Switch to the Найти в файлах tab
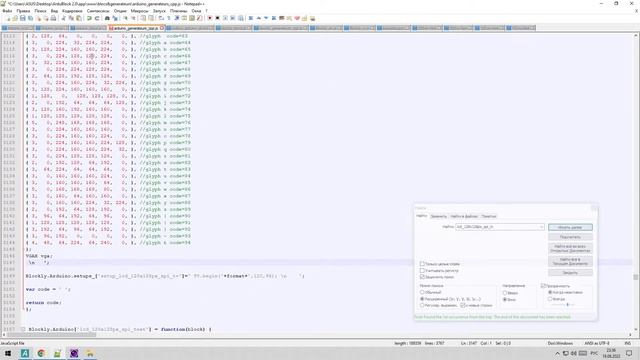Image resolution: width=640 pixels, height=360 pixels. [x=464, y=216]
